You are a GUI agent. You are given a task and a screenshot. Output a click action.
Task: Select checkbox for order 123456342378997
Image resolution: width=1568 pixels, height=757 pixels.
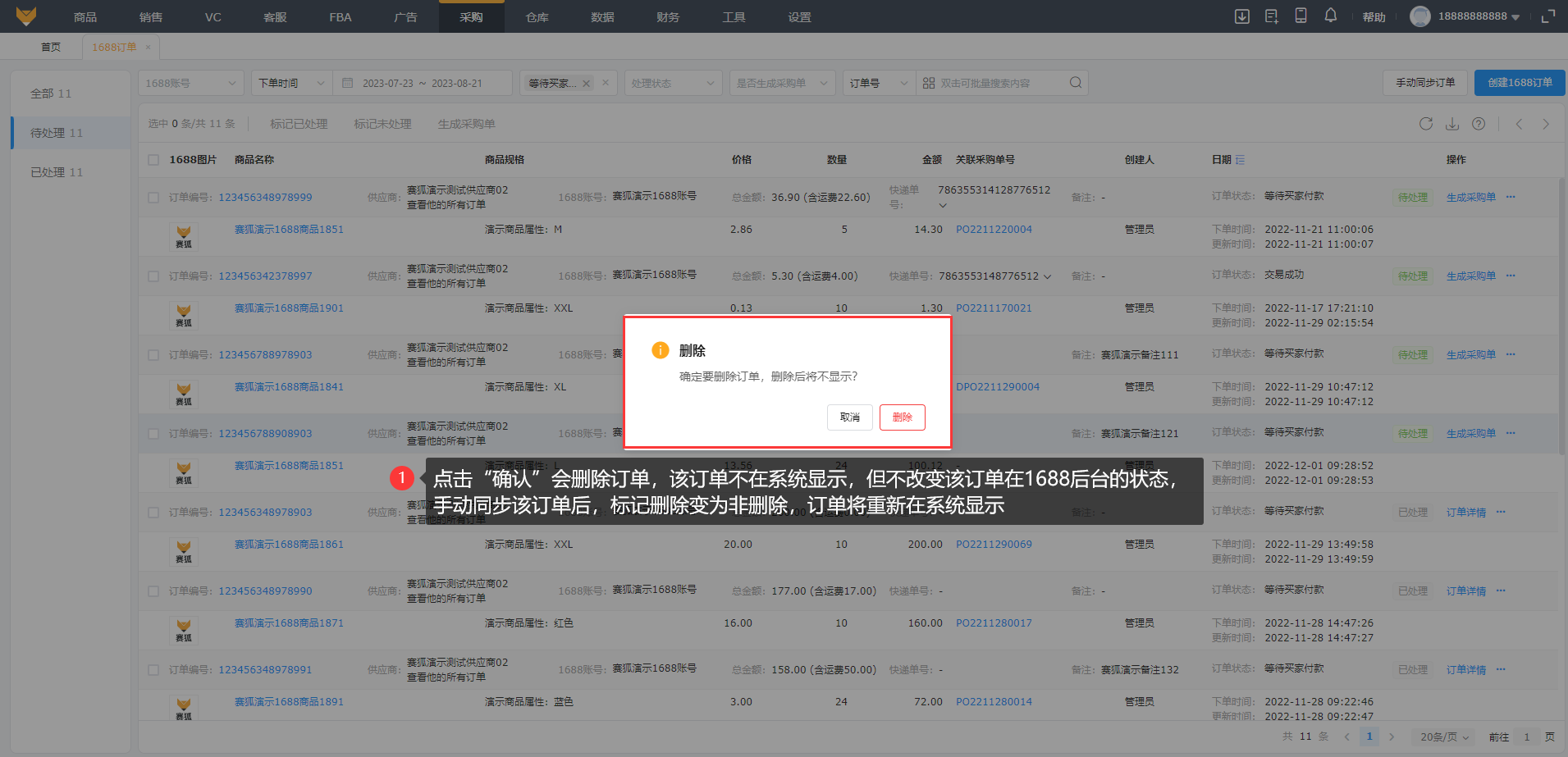pyautogui.click(x=153, y=276)
